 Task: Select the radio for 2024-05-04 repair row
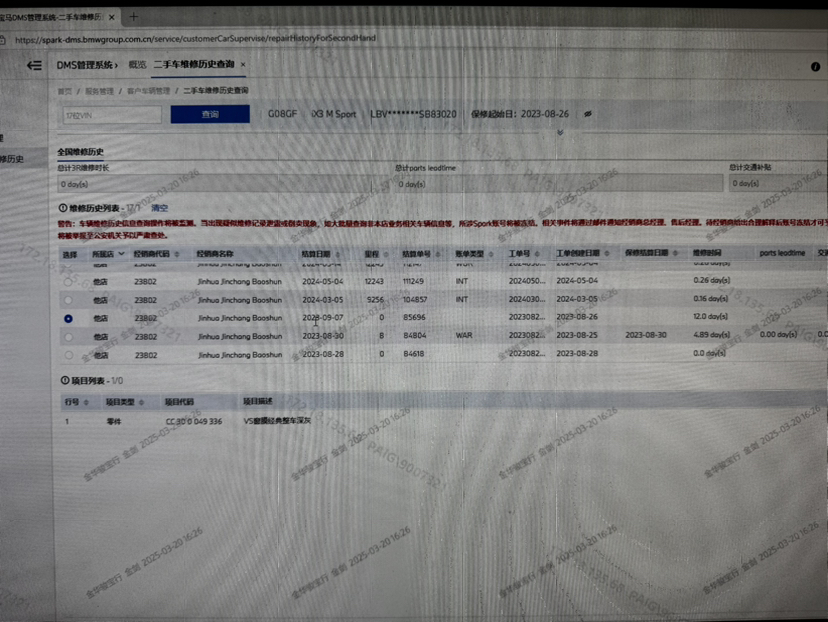[68, 282]
